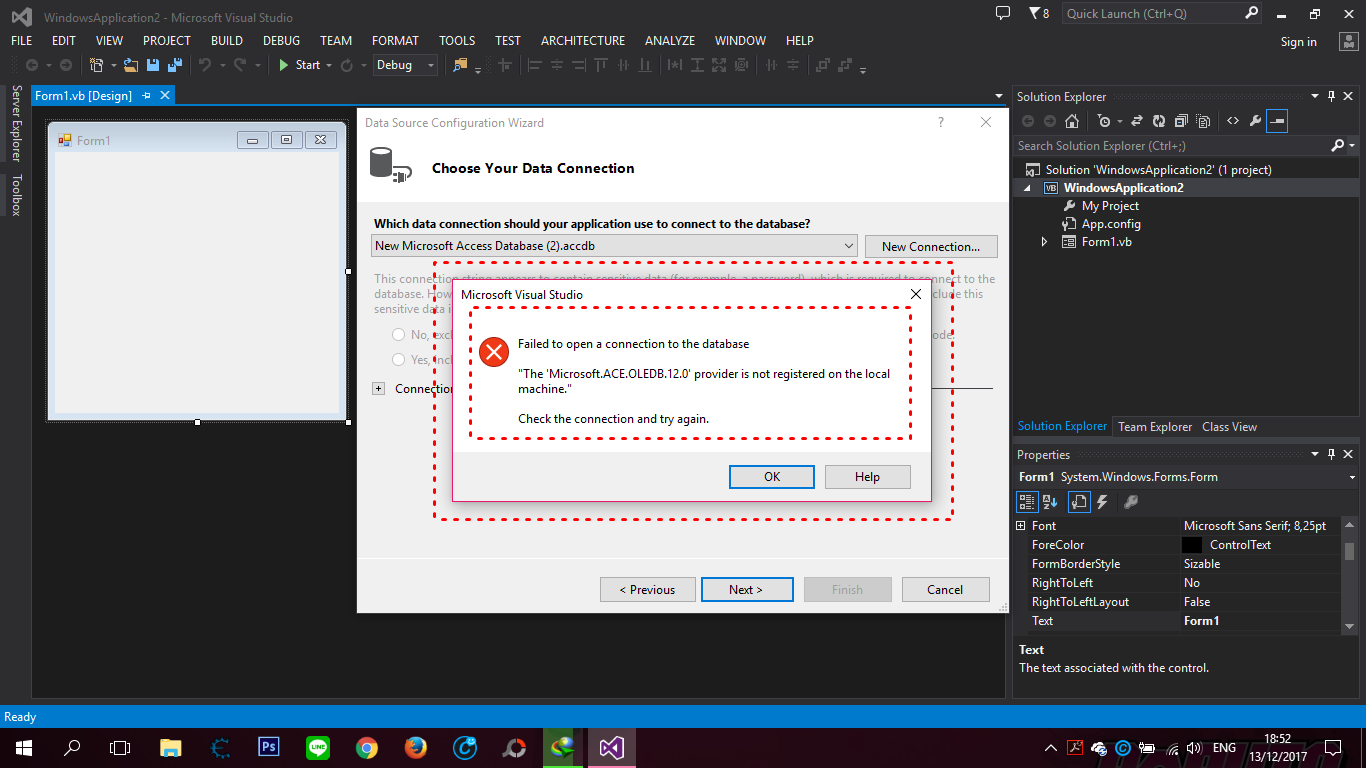
Task: Open the BUILD menu
Action: pyautogui.click(x=227, y=40)
